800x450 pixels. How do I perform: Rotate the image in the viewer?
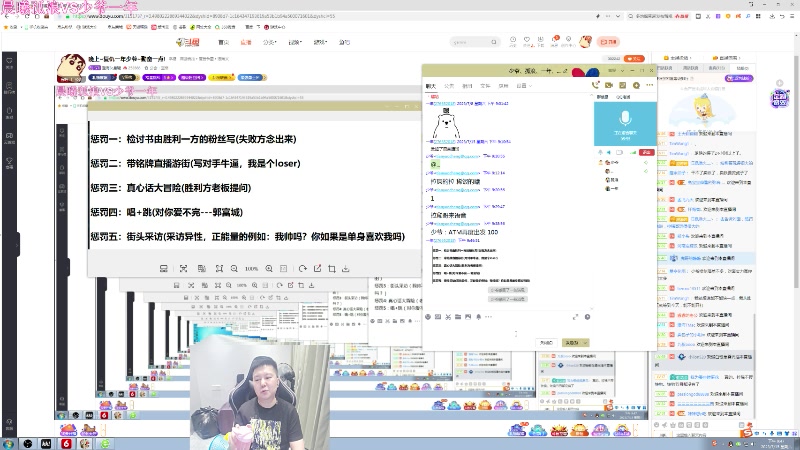[x=303, y=268]
